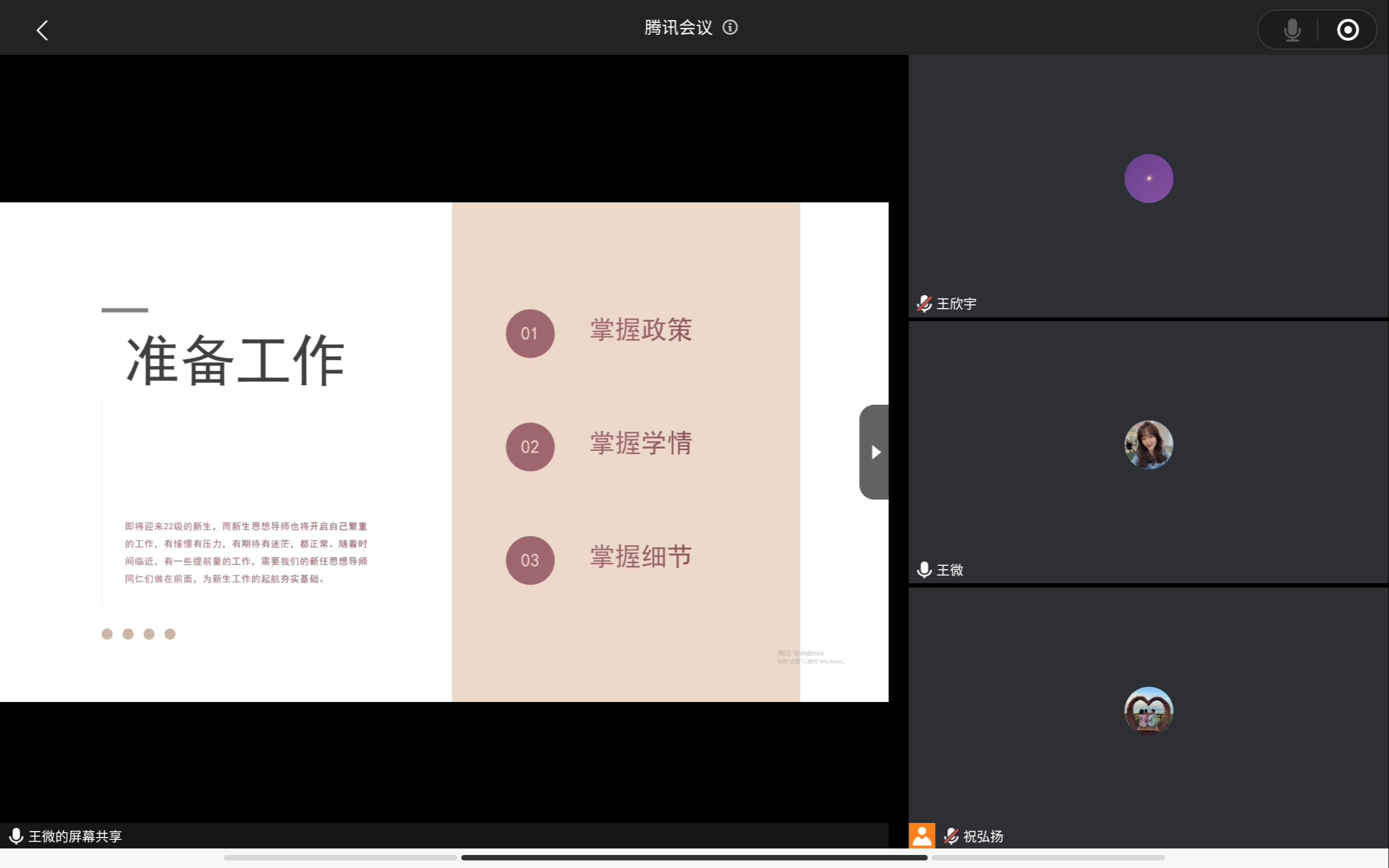
Task: Open meeting info icon beside 腾讯会议
Action: (x=730, y=27)
